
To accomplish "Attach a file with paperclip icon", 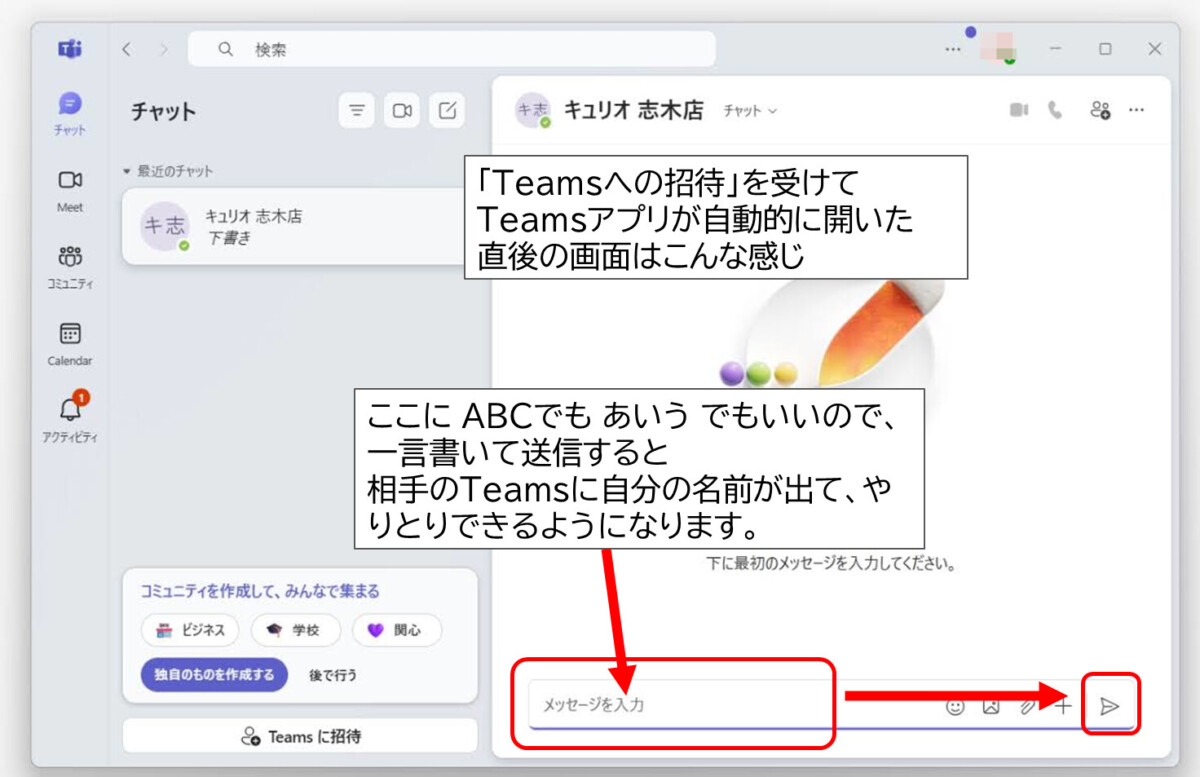I will pyautogui.click(x=1026, y=706).
